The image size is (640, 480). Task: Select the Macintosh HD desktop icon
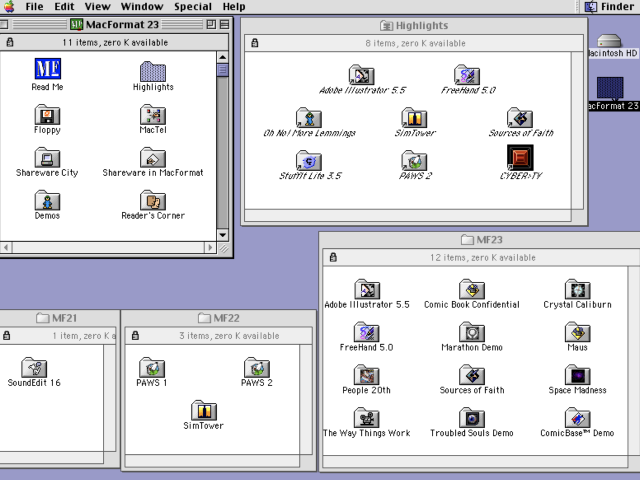point(609,41)
